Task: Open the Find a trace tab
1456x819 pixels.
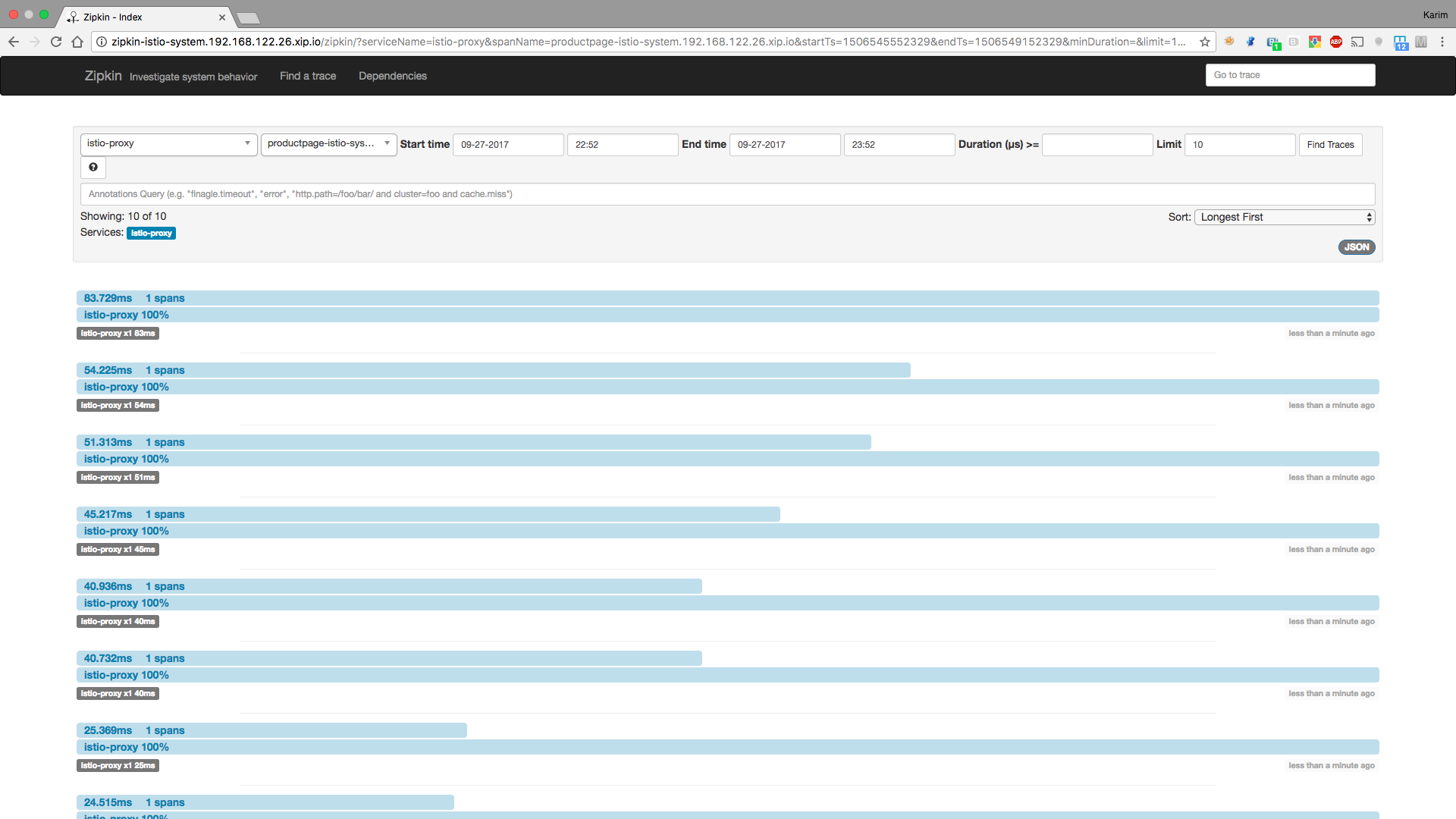Action: pyautogui.click(x=307, y=76)
